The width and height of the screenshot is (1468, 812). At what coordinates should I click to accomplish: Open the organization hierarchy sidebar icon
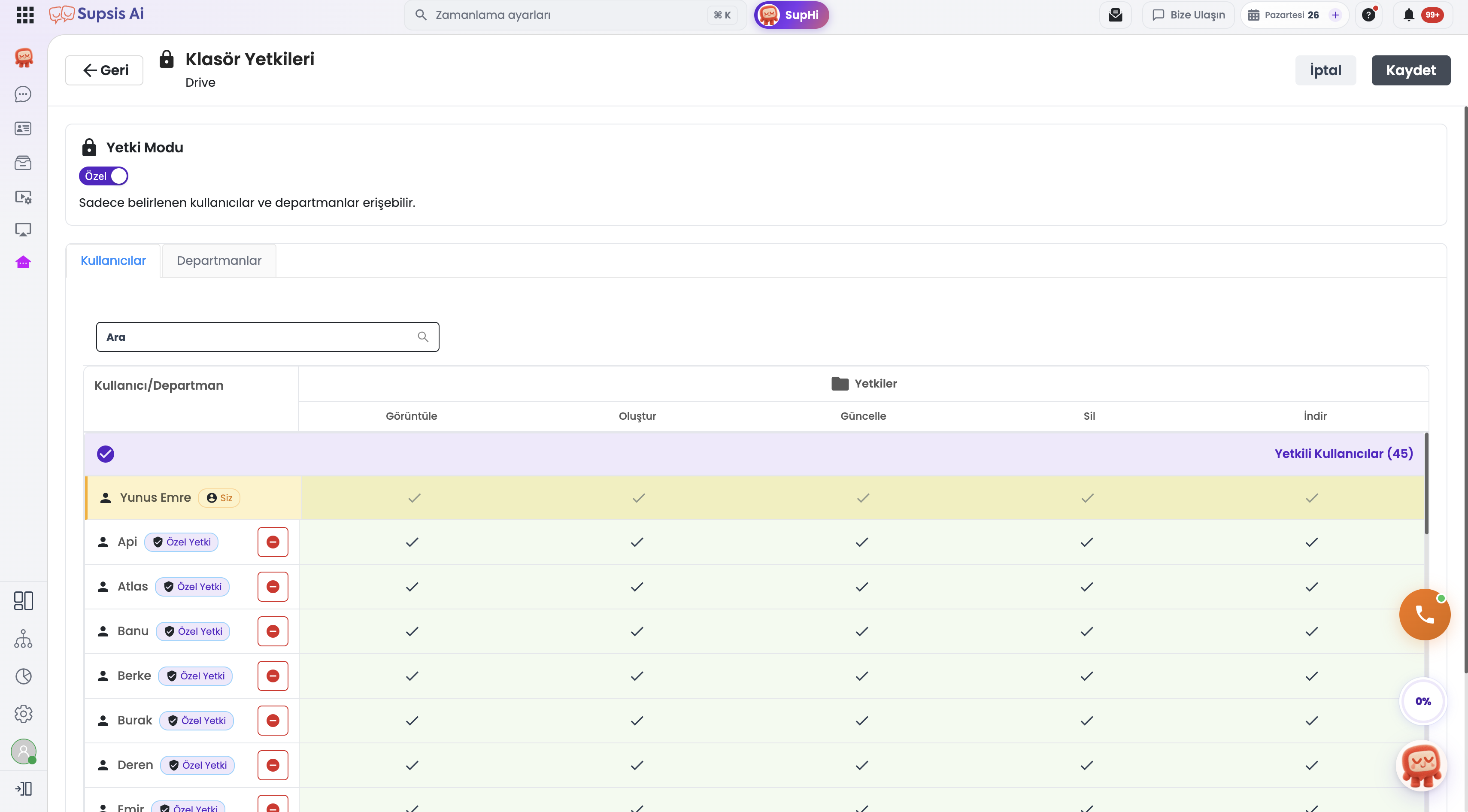23,639
